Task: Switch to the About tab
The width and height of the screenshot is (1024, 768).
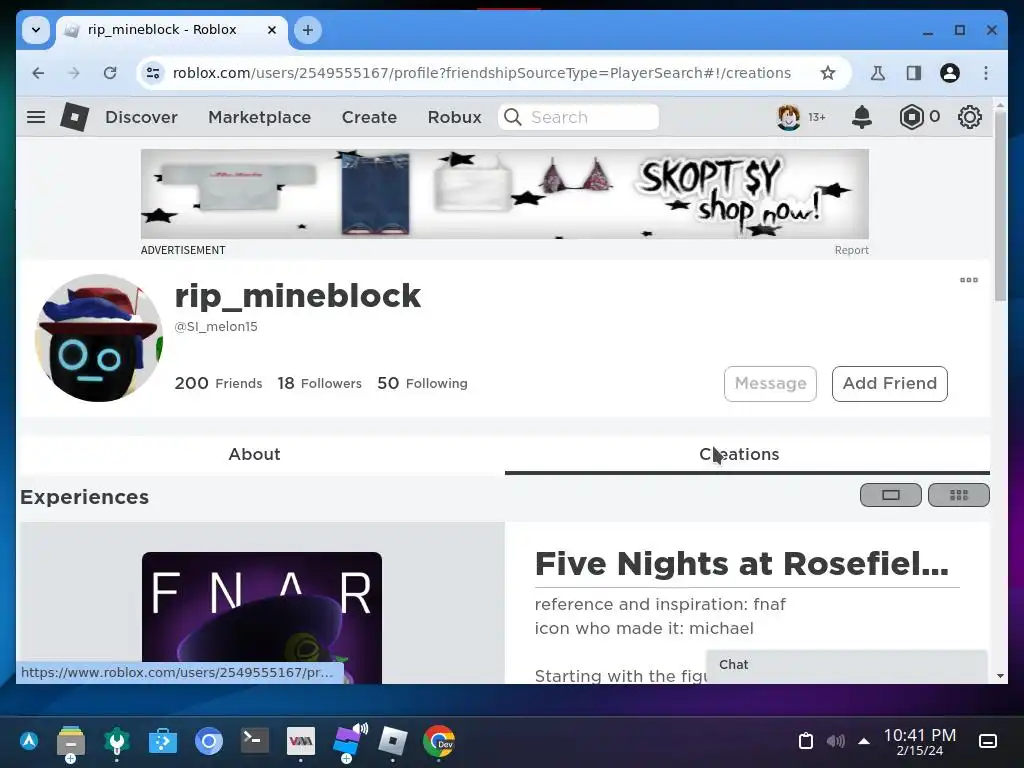Action: click(x=255, y=455)
